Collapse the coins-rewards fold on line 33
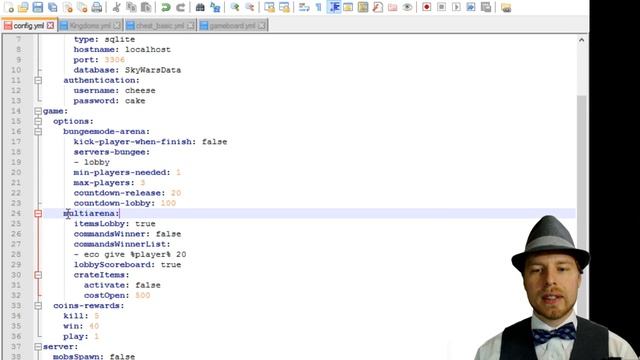The height and width of the screenshot is (360, 640). point(38,306)
